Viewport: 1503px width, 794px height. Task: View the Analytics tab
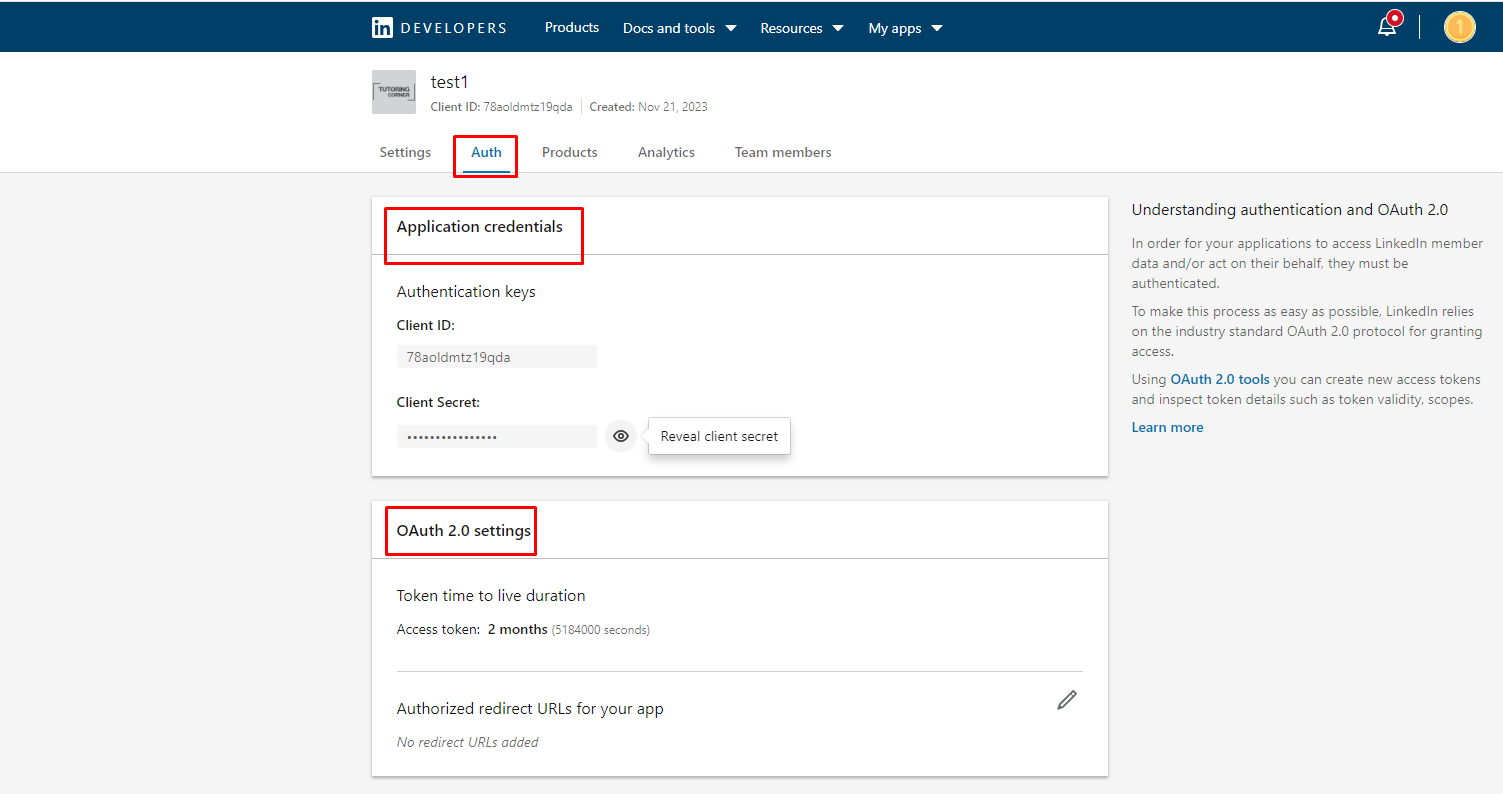pos(666,152)
